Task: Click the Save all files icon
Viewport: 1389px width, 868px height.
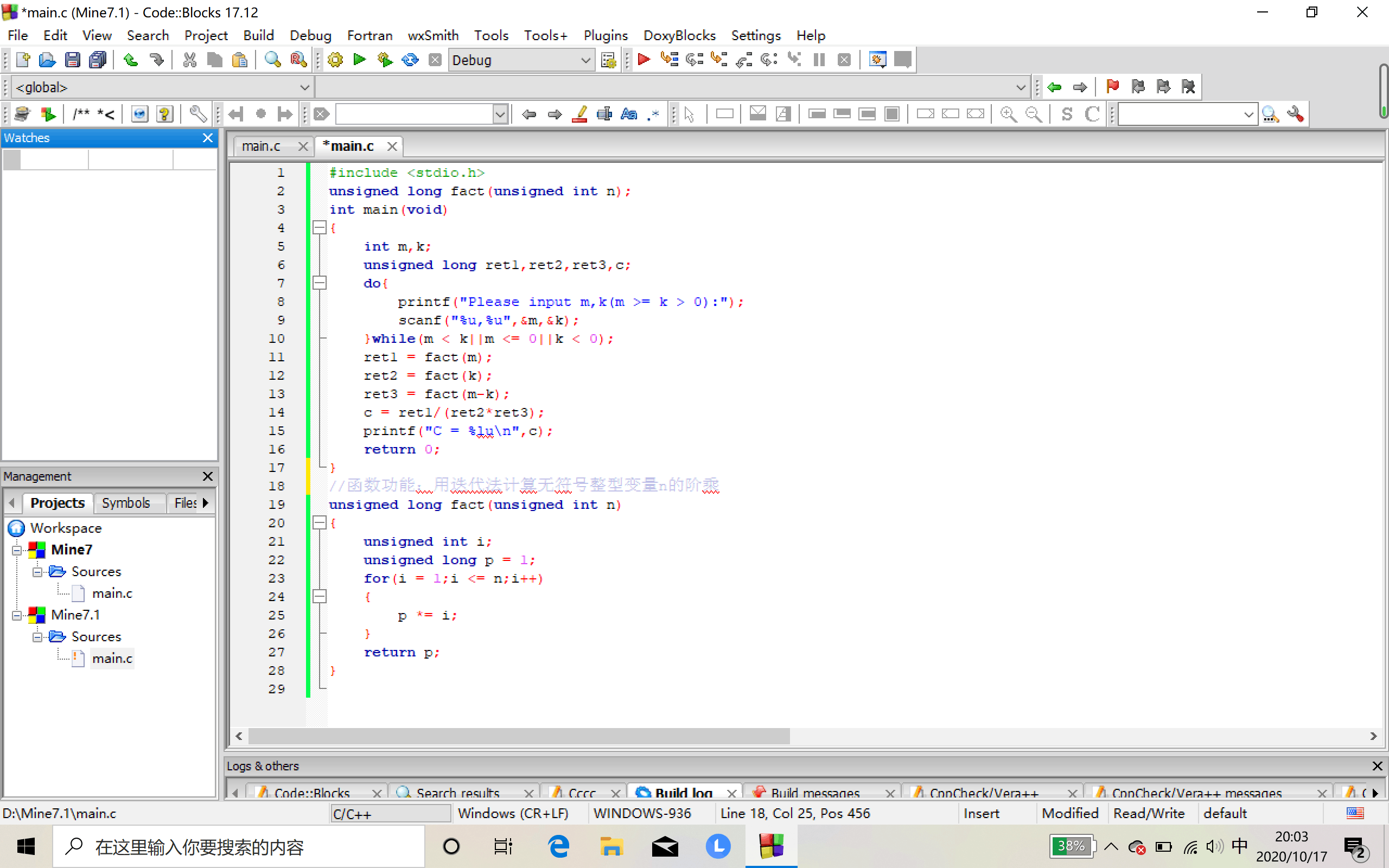Action: click(98, 60)
